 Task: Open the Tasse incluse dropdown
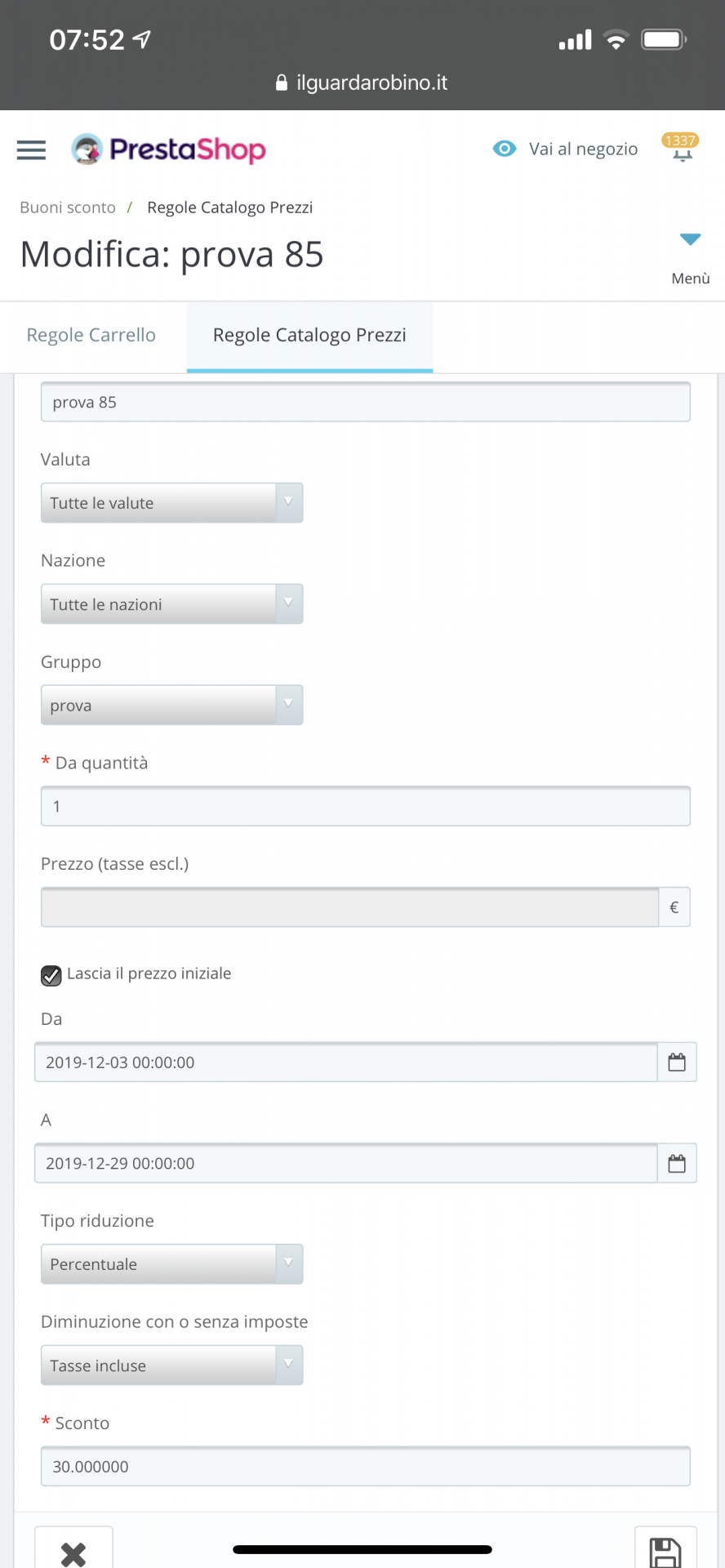coord(171,1365)
